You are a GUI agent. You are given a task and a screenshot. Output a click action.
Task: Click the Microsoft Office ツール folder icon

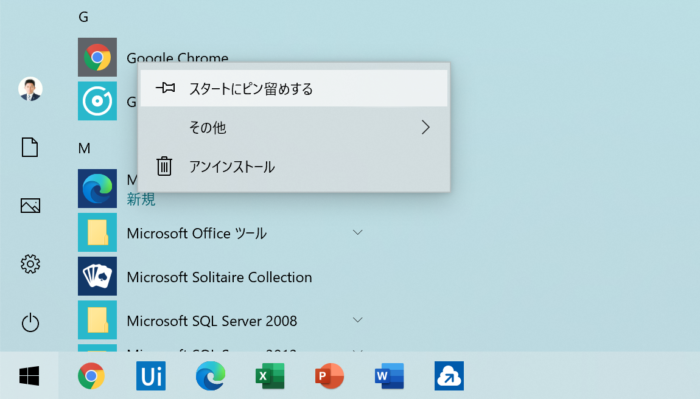pyautogui.click(x=97, y=232)
